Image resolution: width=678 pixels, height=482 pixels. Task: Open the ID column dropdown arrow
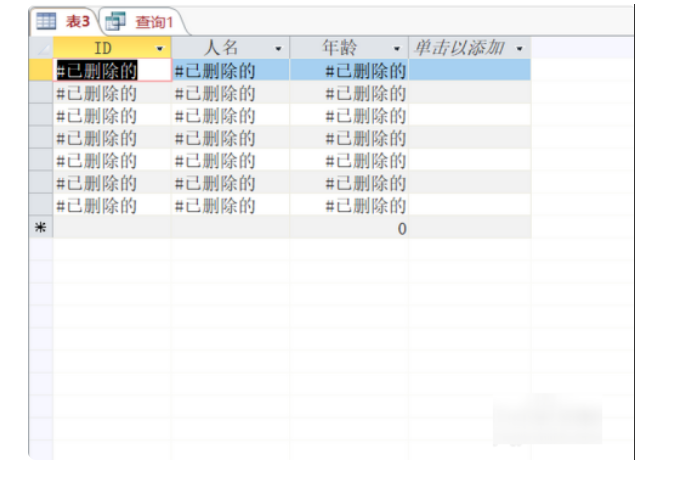160,49
